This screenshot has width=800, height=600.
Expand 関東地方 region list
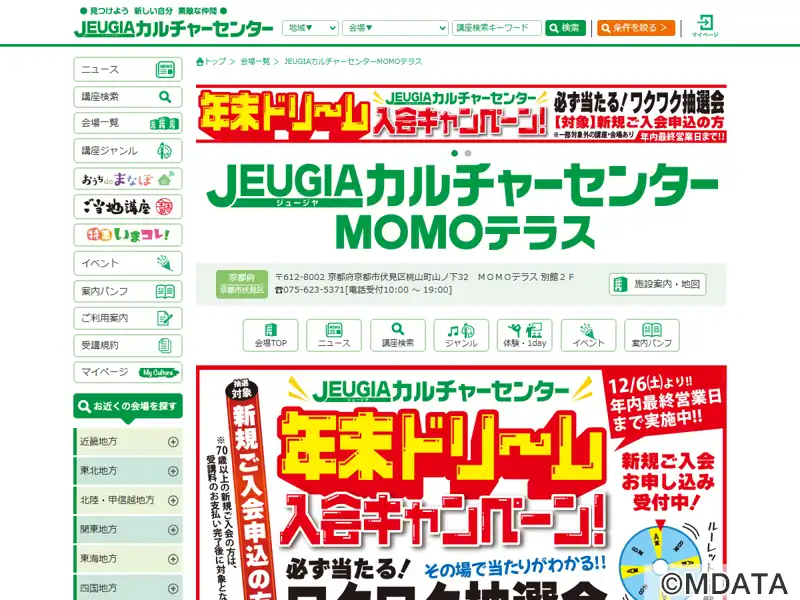[128, 530]
